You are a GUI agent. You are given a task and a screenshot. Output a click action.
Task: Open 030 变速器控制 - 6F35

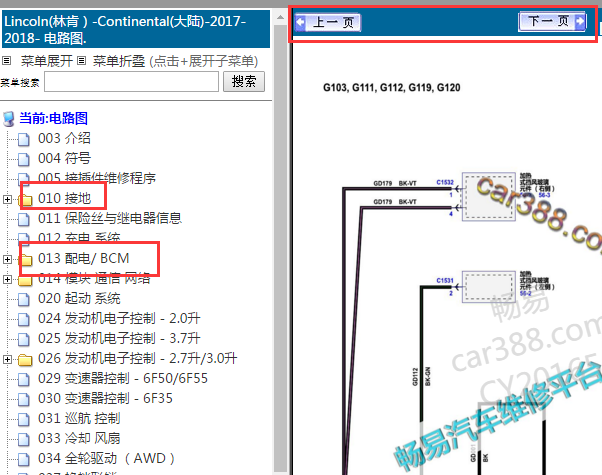point(105,398)
